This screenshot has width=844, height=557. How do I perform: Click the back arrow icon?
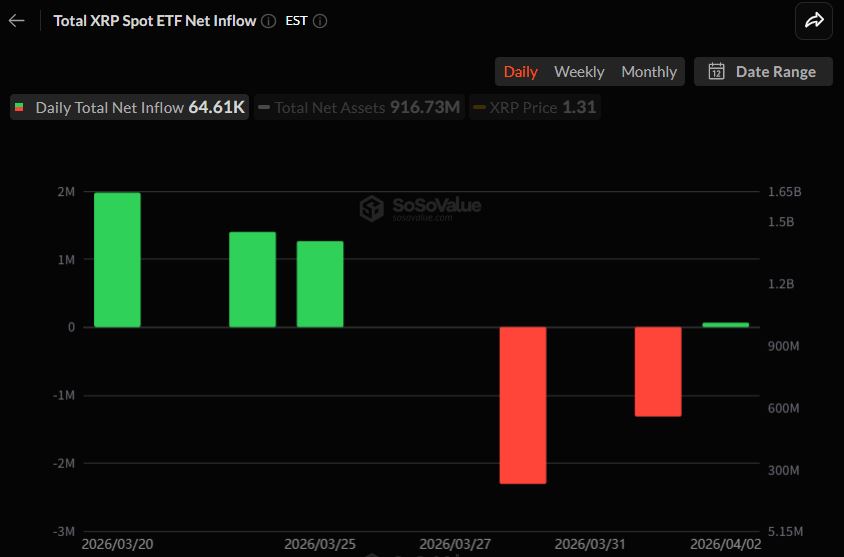click(16, 20)
